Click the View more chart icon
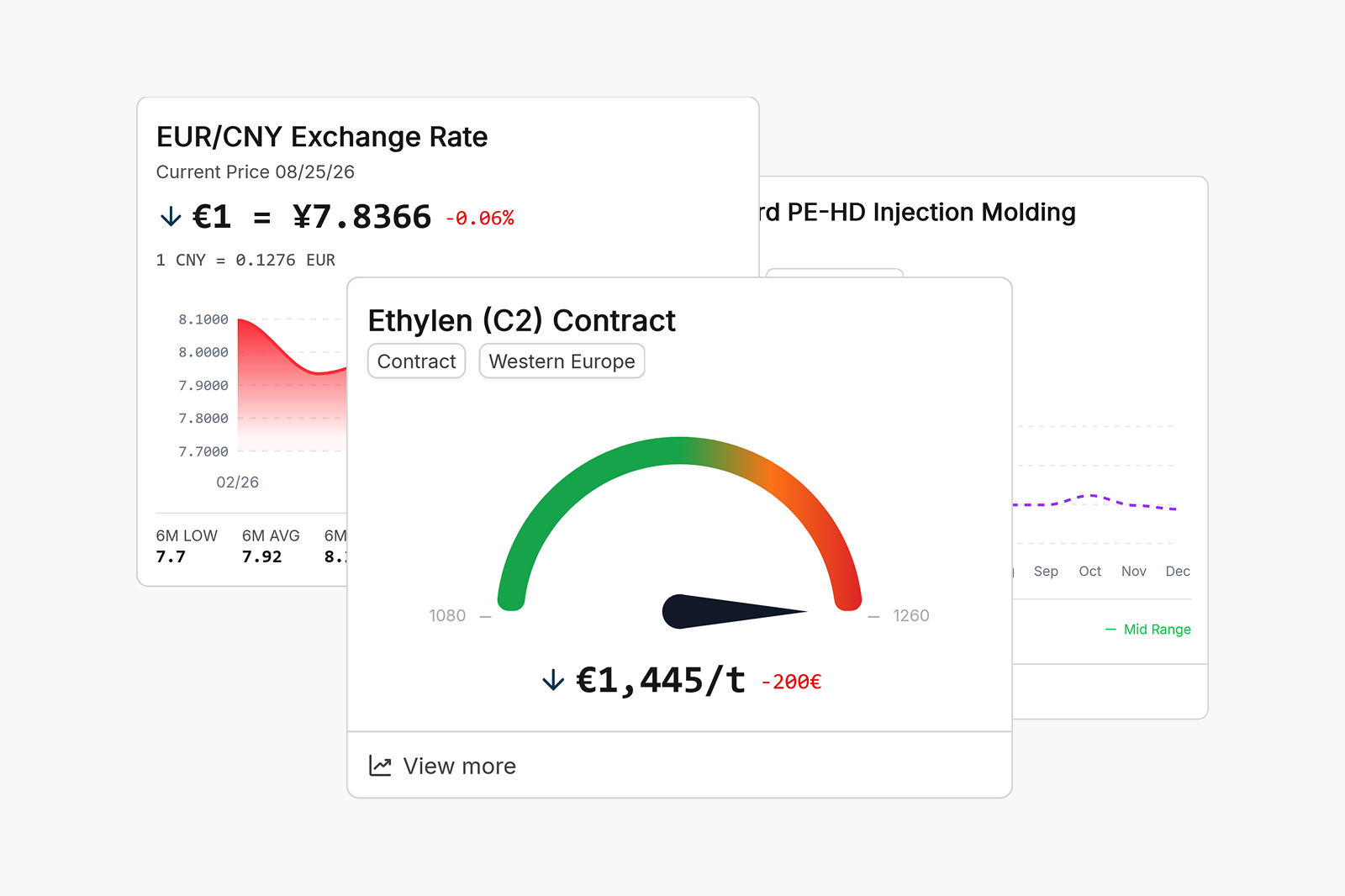This screenshot has height=896, width=1345. (380, 766)
